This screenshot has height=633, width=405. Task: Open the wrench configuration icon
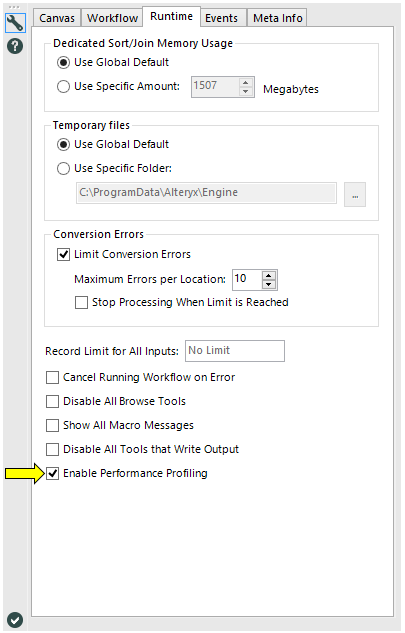15,23
